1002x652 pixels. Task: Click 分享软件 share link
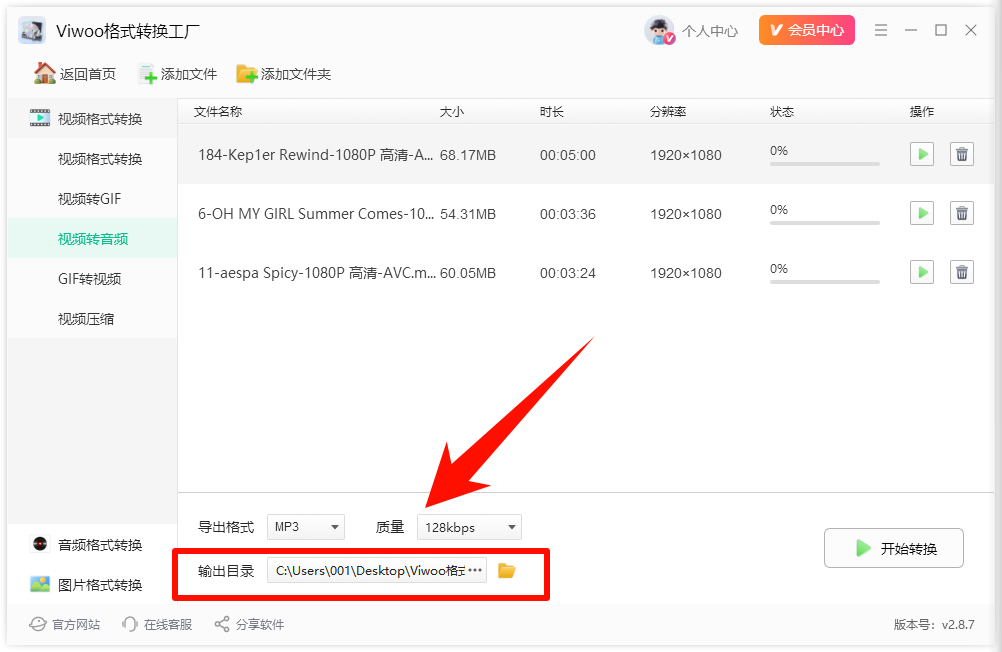pos(249,624)
